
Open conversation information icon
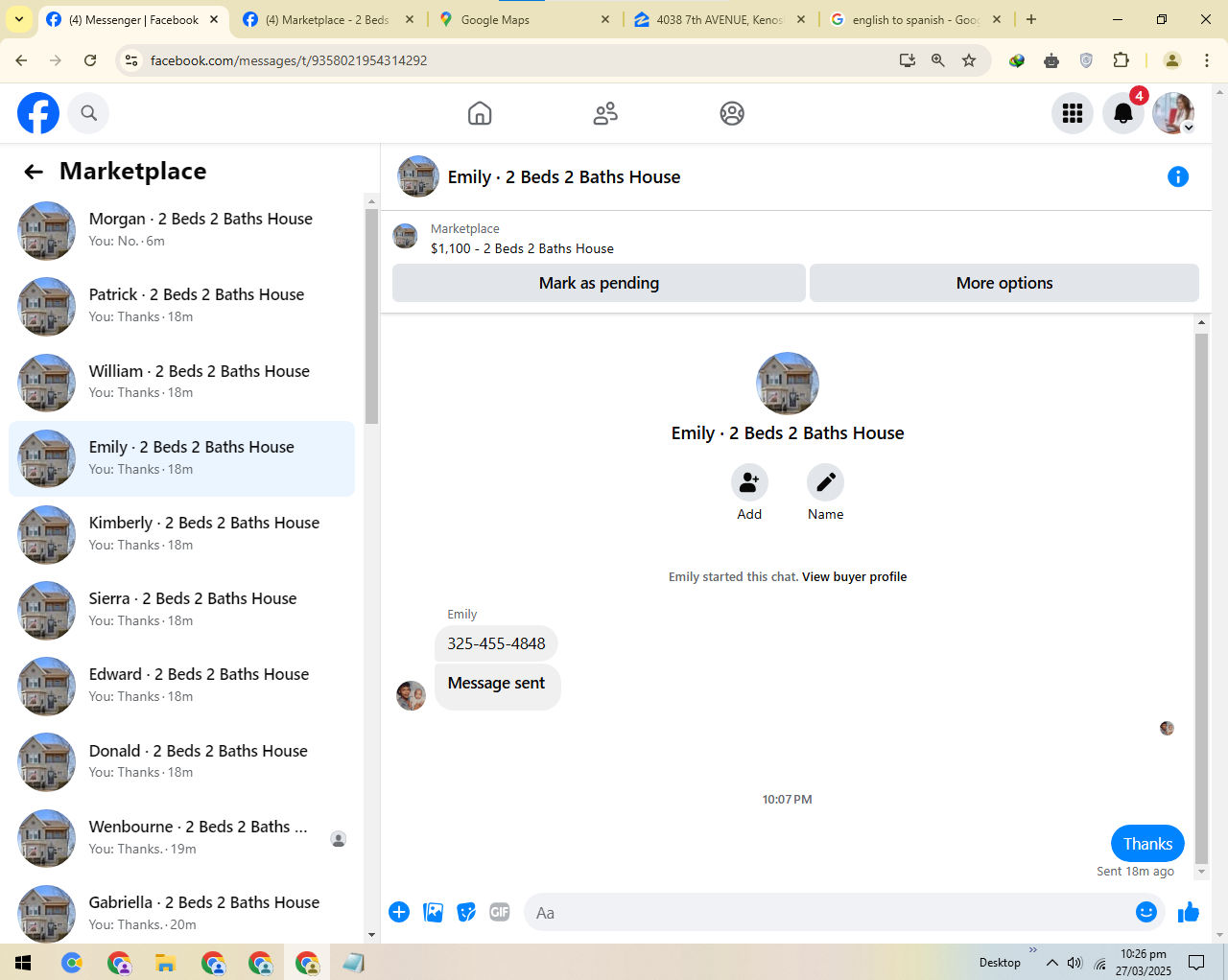coord(1178,176)
